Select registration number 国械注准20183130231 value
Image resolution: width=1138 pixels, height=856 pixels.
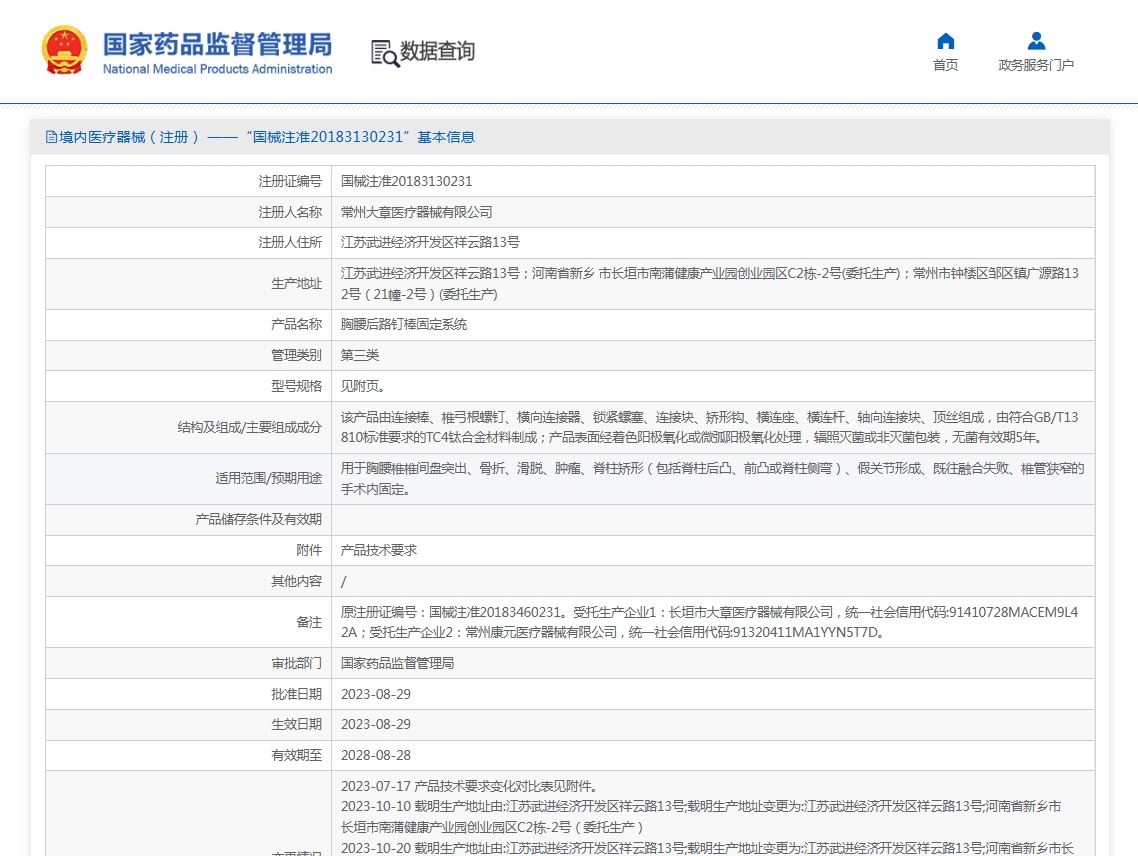(406, 182)
